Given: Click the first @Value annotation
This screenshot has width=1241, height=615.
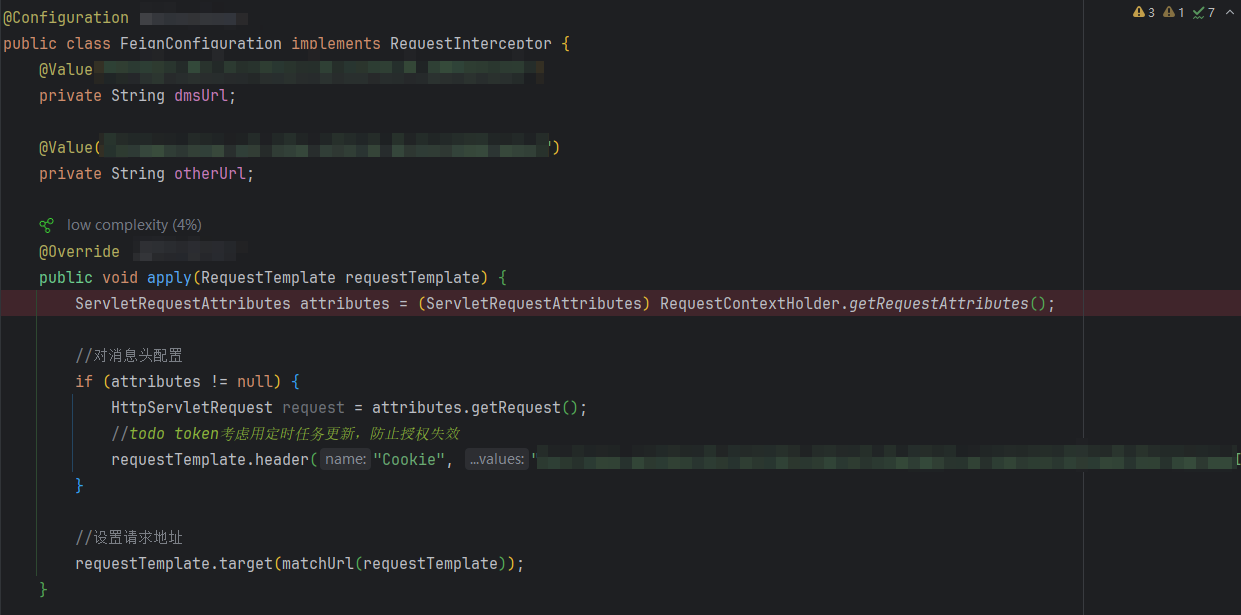Looking at the screenshot, I should pos(66,69).
